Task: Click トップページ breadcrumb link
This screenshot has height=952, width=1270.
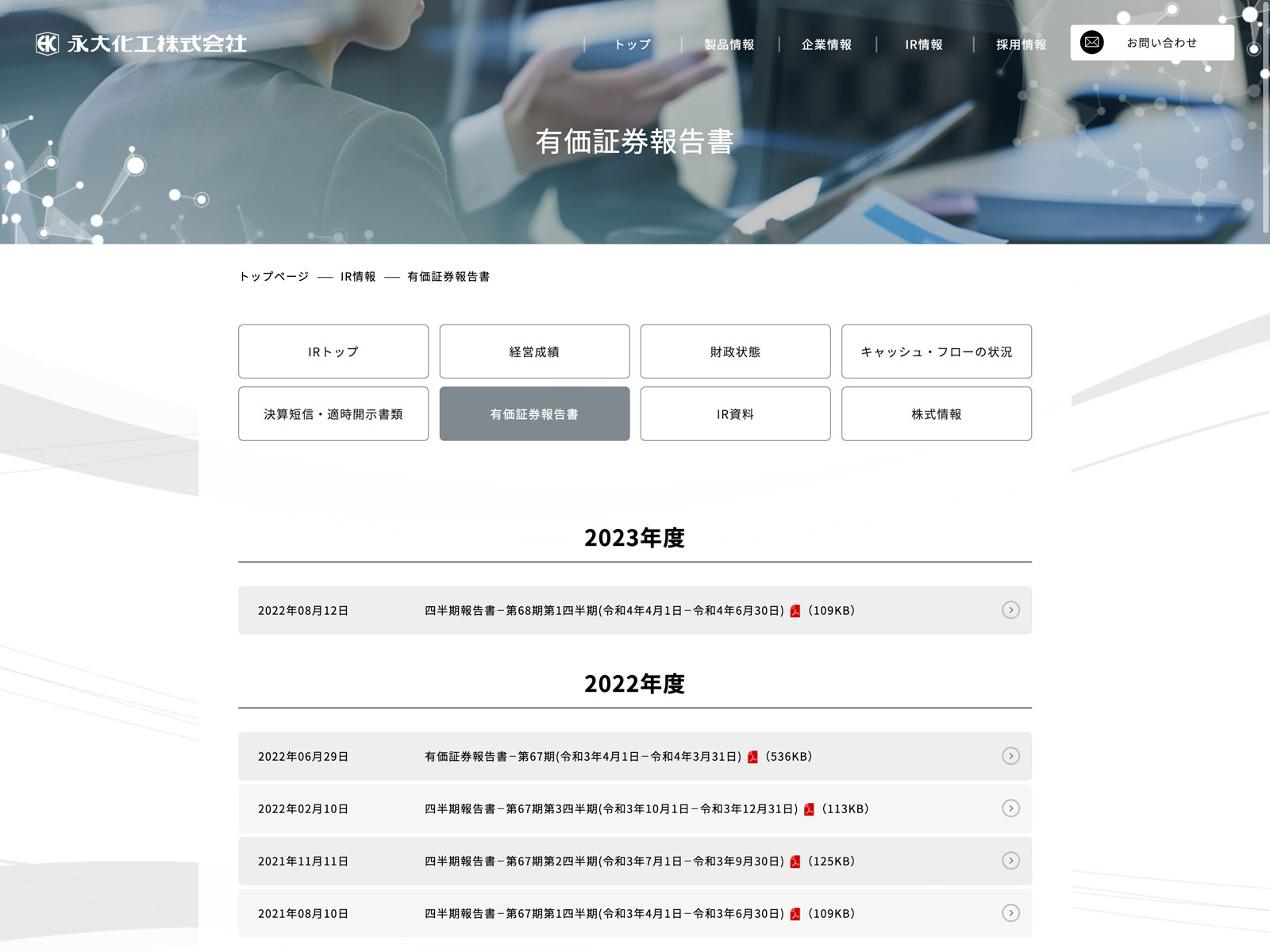Action: coord(274,277)
